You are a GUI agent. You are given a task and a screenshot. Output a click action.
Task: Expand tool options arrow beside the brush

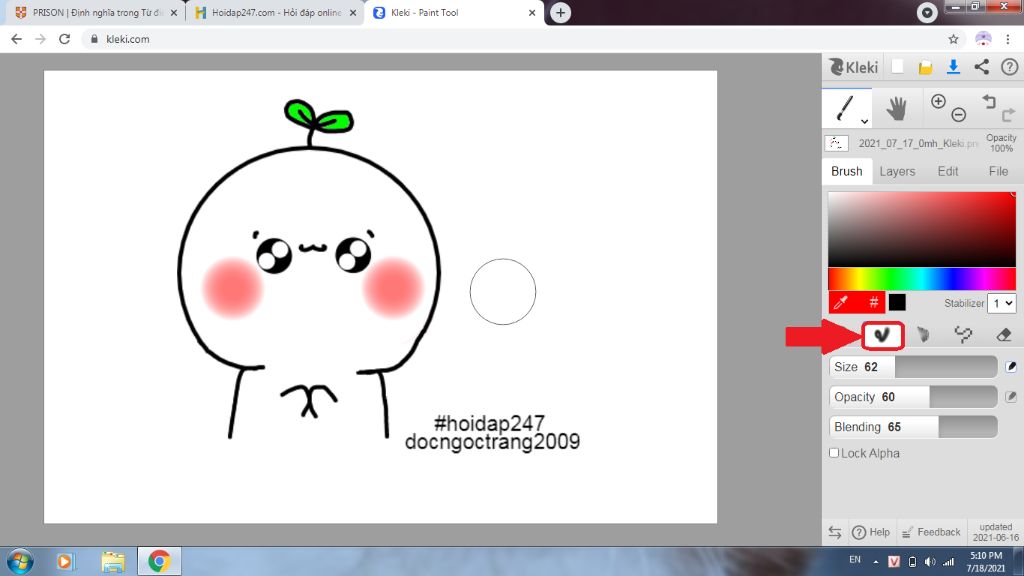(x=864, y=121)
